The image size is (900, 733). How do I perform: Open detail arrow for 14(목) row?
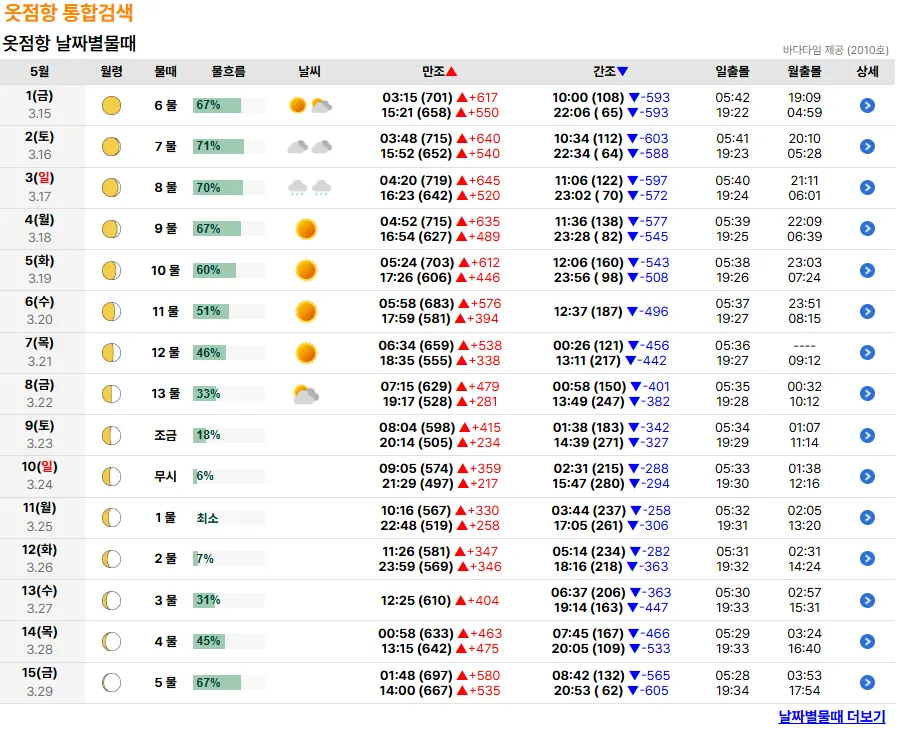coord(867,641)
